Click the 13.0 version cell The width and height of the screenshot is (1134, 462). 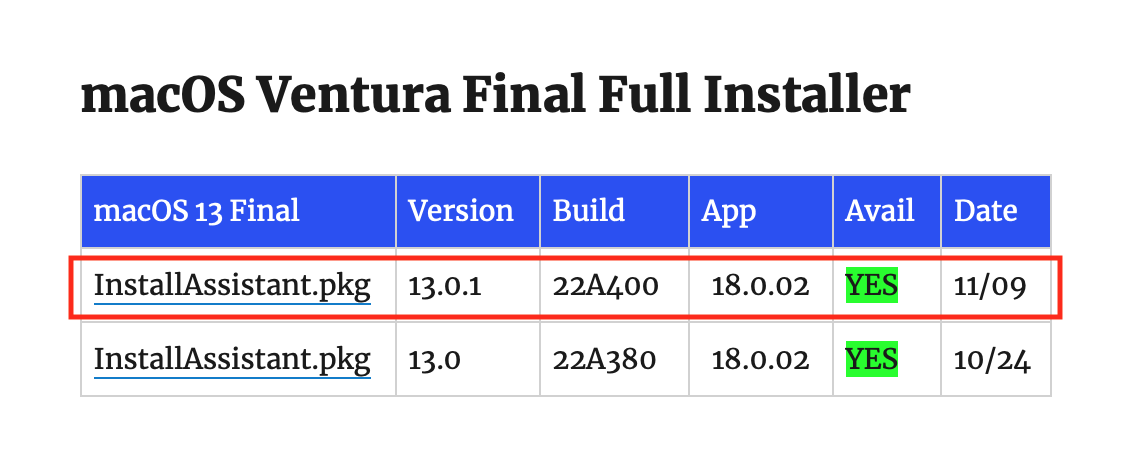(434, 360)
